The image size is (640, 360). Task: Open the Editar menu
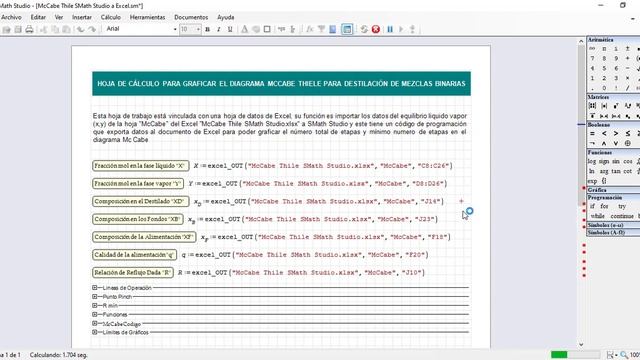click(x=38, y=17)
